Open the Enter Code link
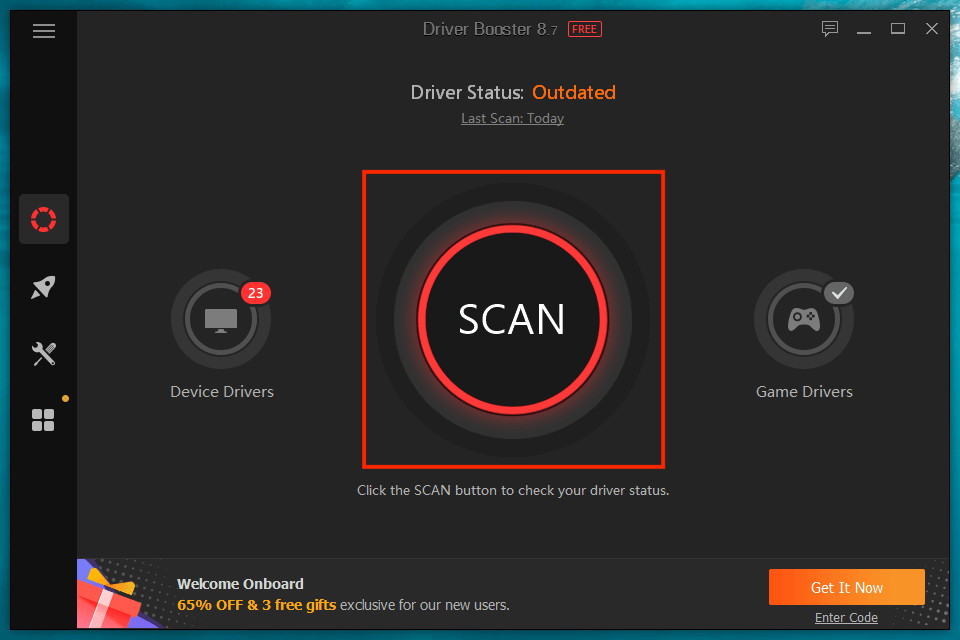Image resolution: width=960 pixels, height=640 pixels. [846, 617]
